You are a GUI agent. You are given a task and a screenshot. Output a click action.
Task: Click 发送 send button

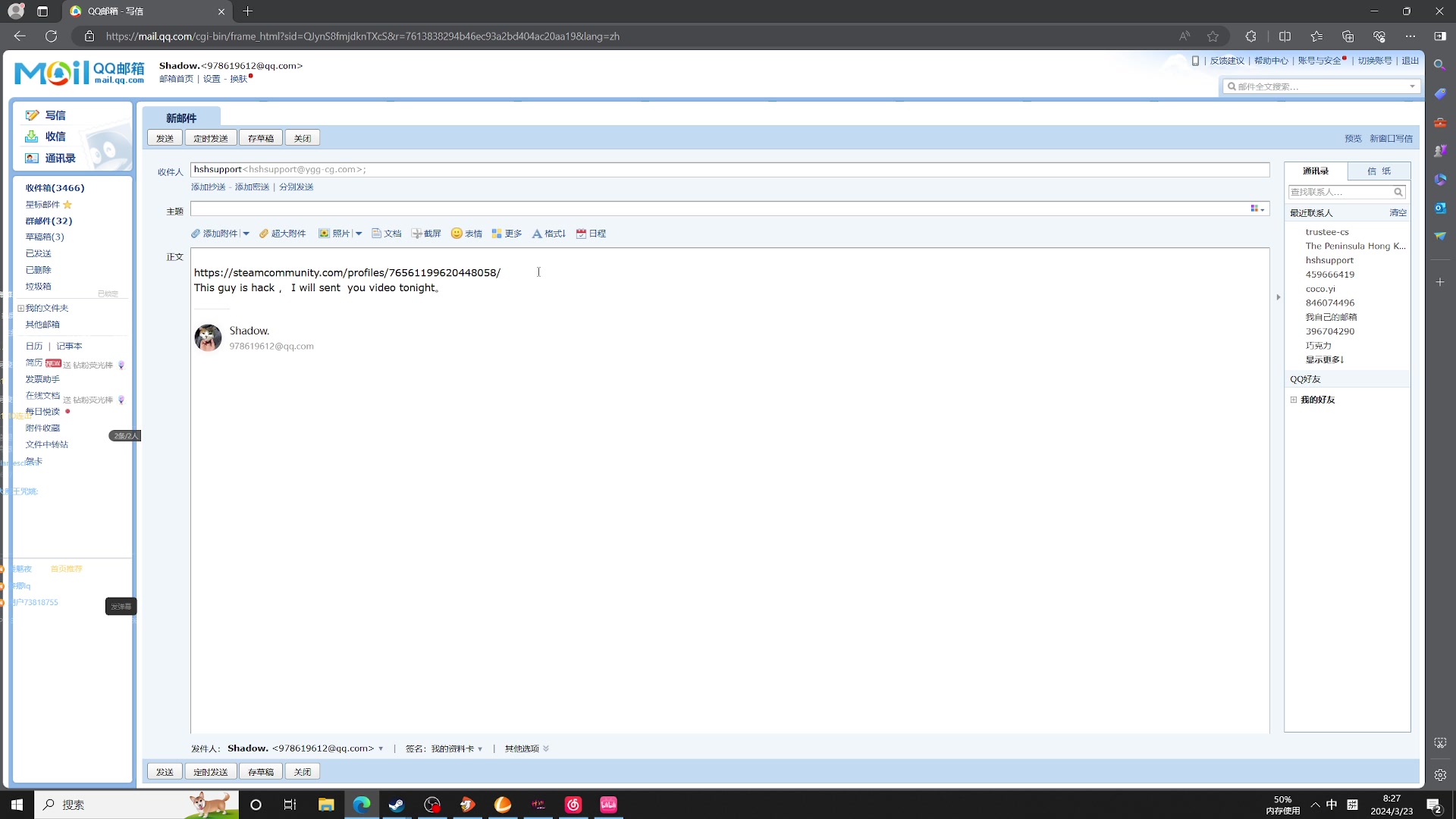(x=165, y=138)
